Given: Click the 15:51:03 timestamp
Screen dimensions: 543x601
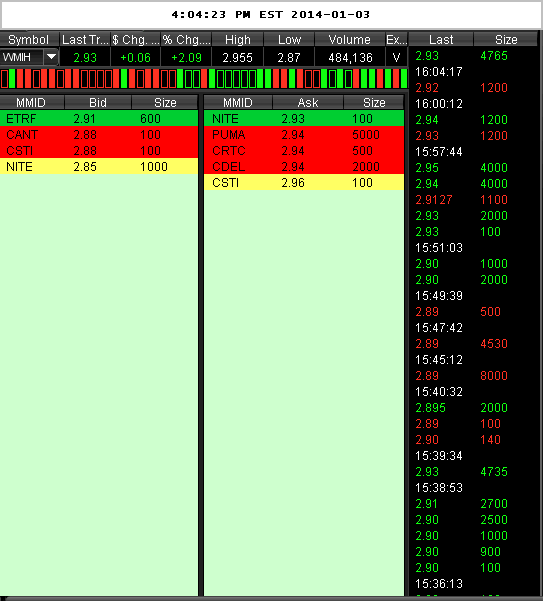Looking at the screenshot, I should point(439,248).
